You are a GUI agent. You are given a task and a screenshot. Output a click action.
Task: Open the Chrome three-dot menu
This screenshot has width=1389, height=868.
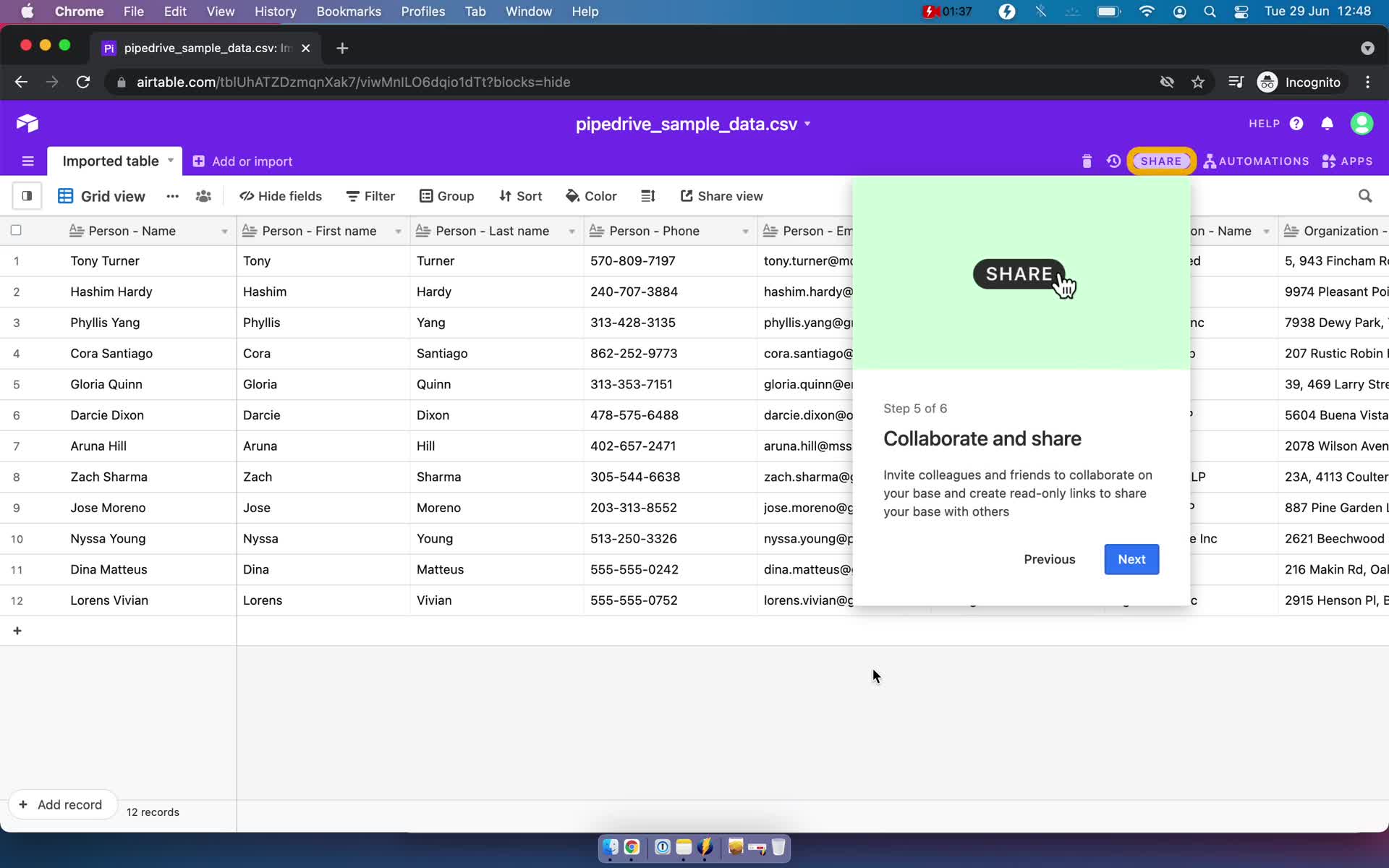click(x=1367, y=82)
